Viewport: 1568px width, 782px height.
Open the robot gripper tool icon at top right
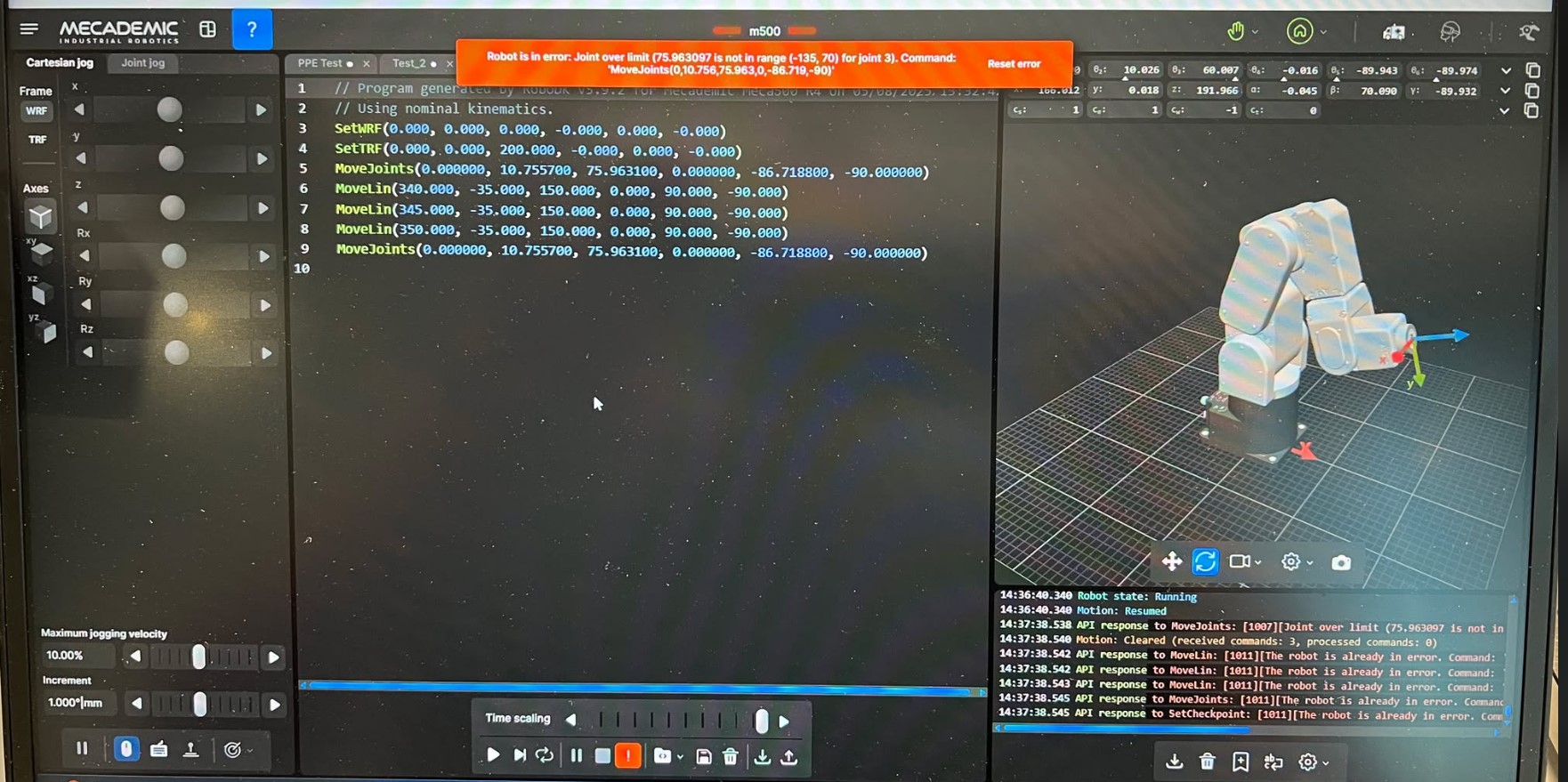(1528, 33)
